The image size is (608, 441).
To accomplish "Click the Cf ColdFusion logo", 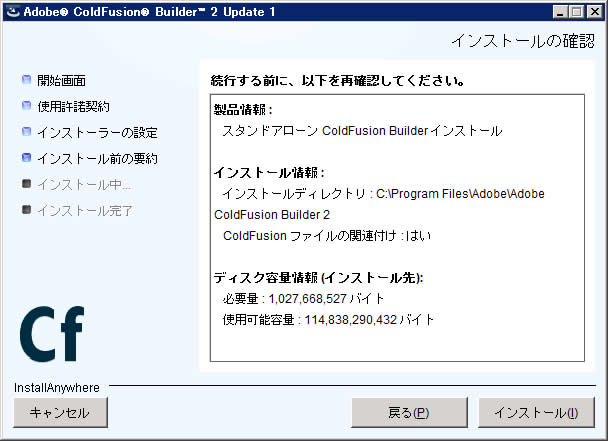I will (x=52, y=334).
